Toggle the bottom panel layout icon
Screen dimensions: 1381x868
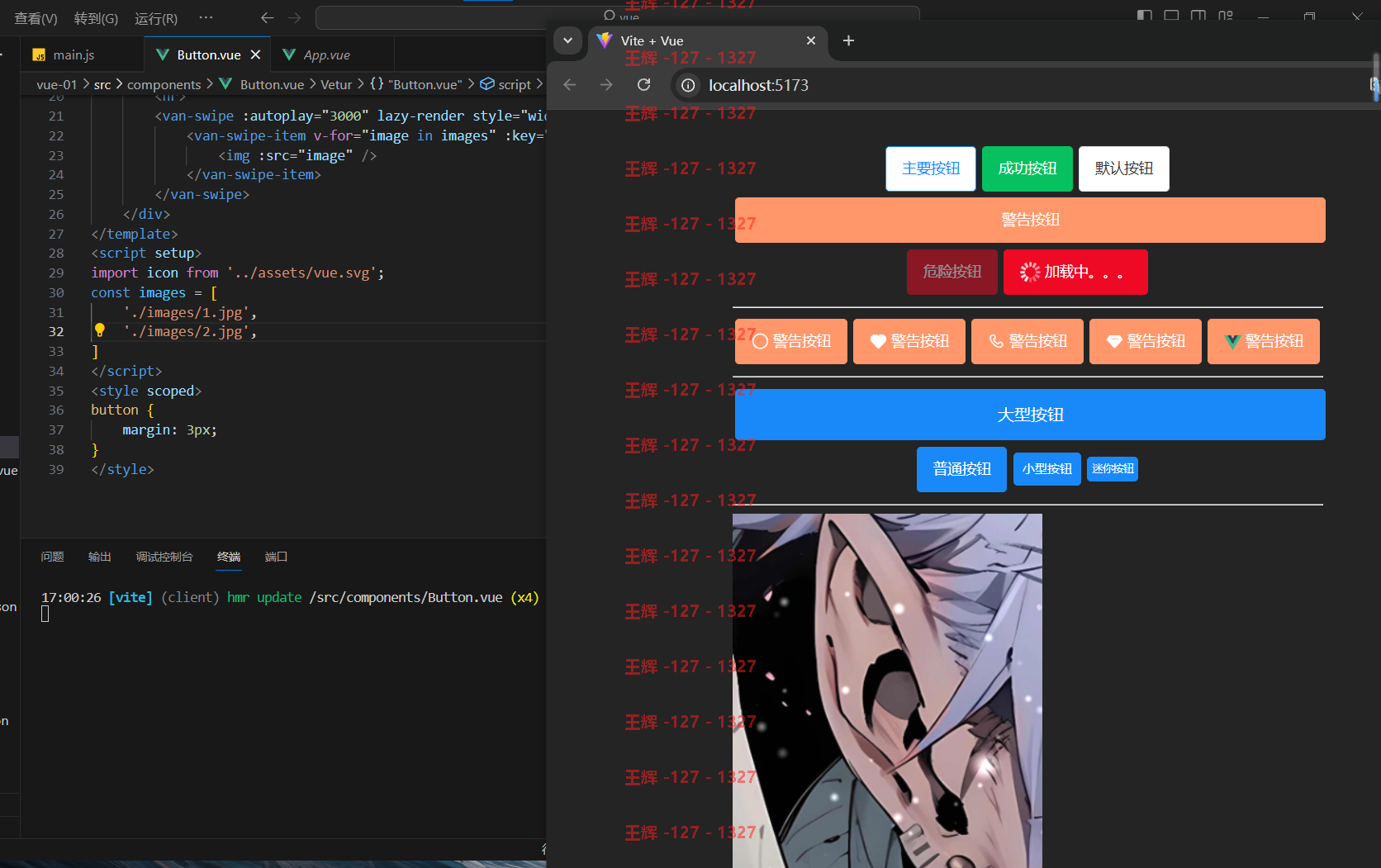(x=1171, y=16)
